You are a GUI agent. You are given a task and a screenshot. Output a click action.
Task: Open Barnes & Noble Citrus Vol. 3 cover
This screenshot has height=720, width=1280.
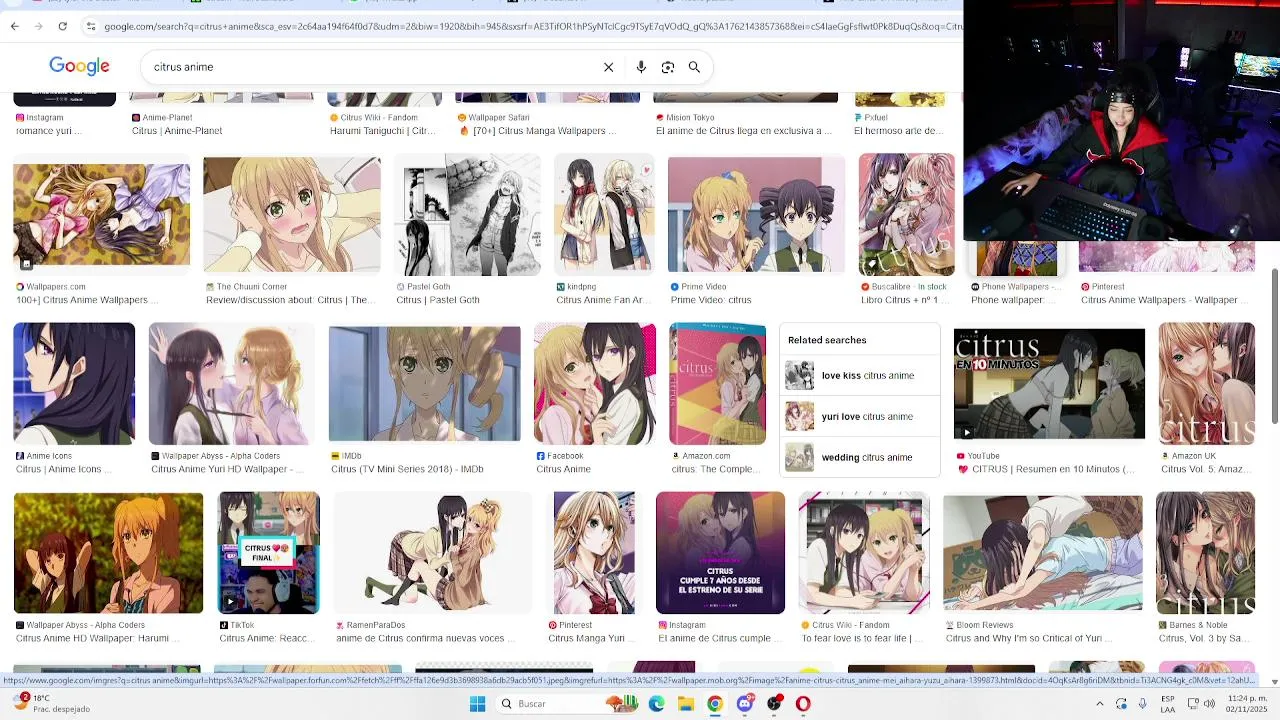coord(1205,552)
